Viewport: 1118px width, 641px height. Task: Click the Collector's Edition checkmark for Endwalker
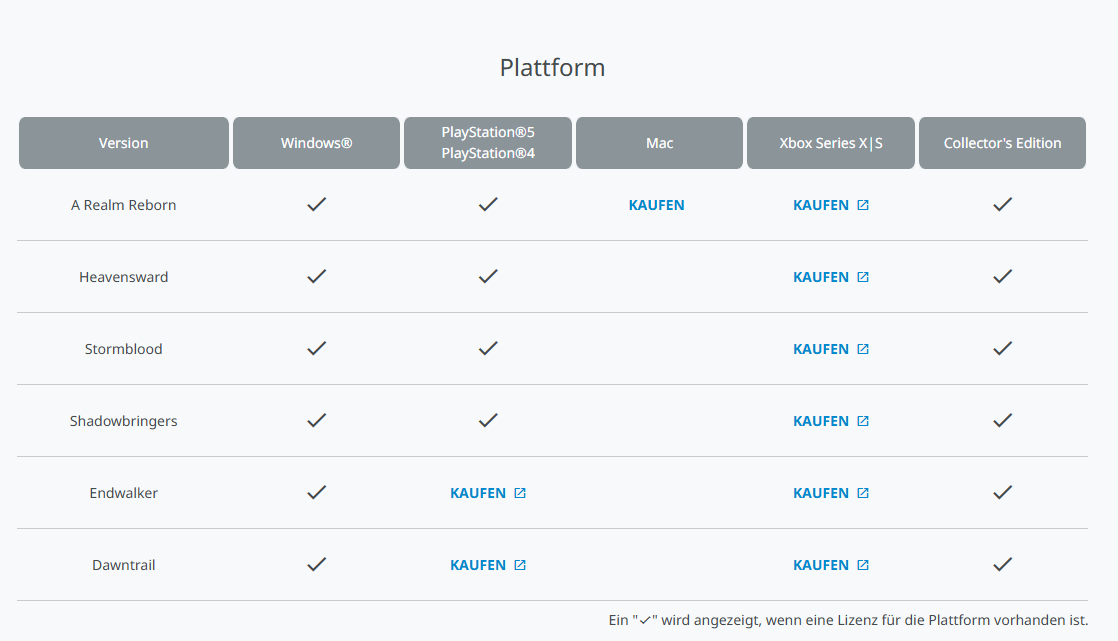(1002, 493)
